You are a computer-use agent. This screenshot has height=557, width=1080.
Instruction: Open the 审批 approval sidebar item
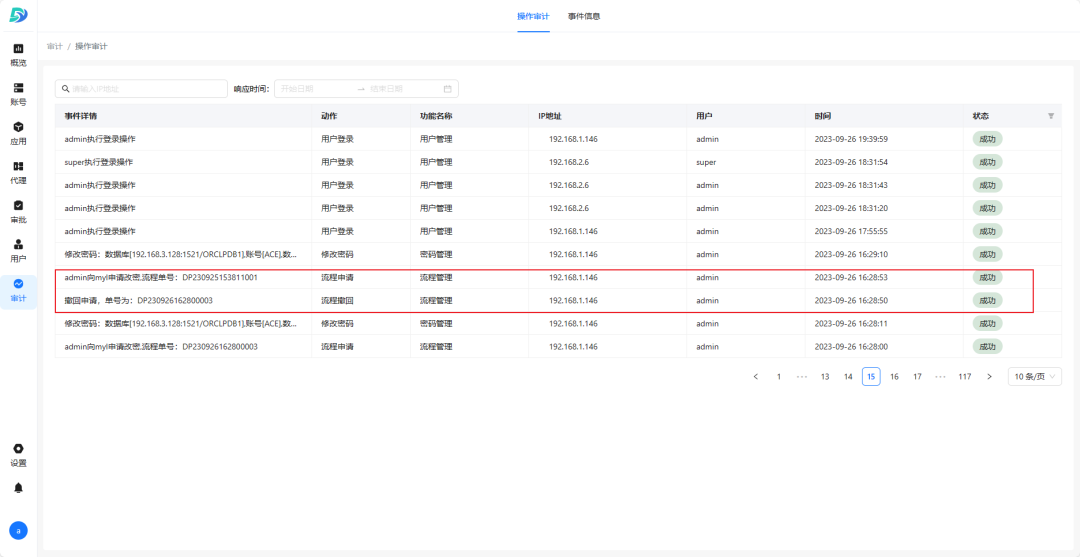coord(19,211)
